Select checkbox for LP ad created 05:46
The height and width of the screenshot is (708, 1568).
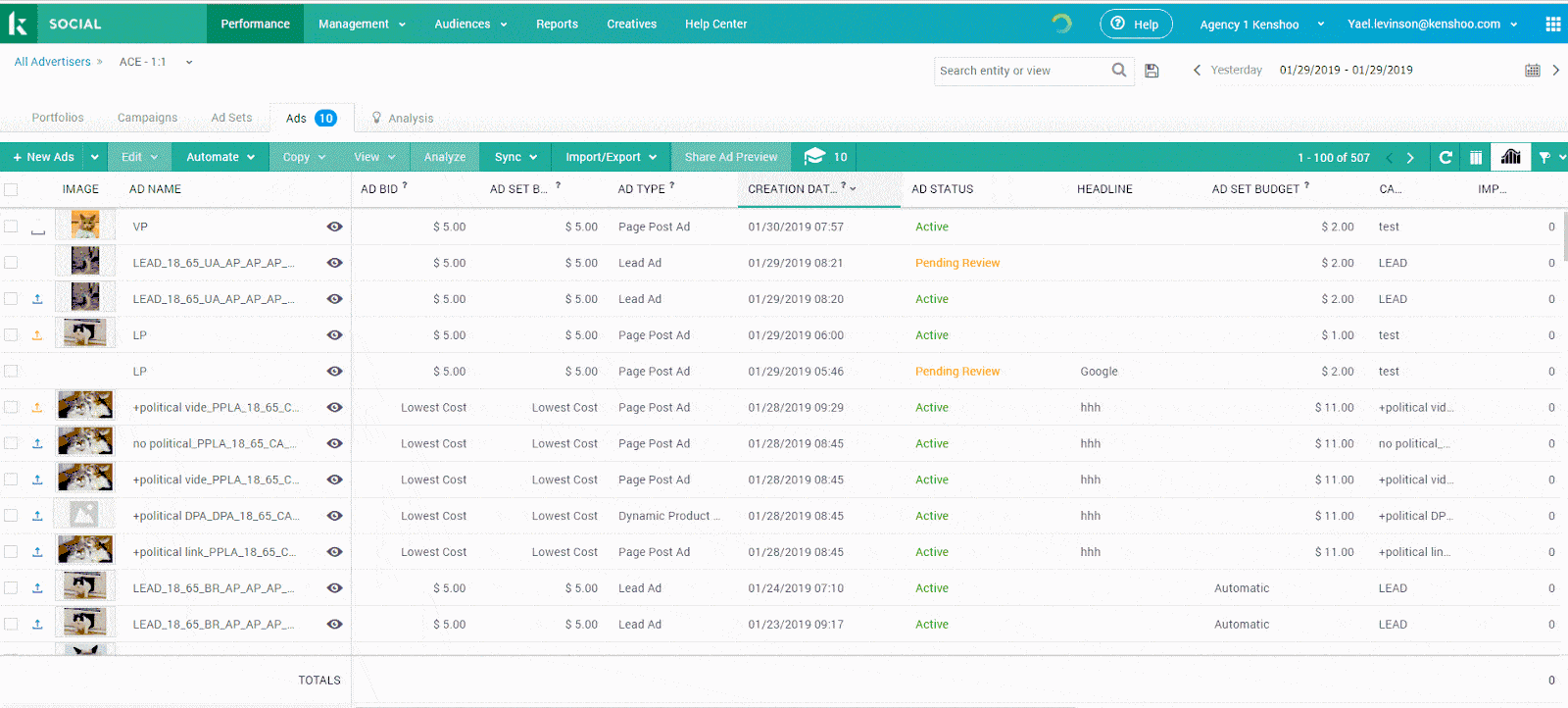pos(11,371)
